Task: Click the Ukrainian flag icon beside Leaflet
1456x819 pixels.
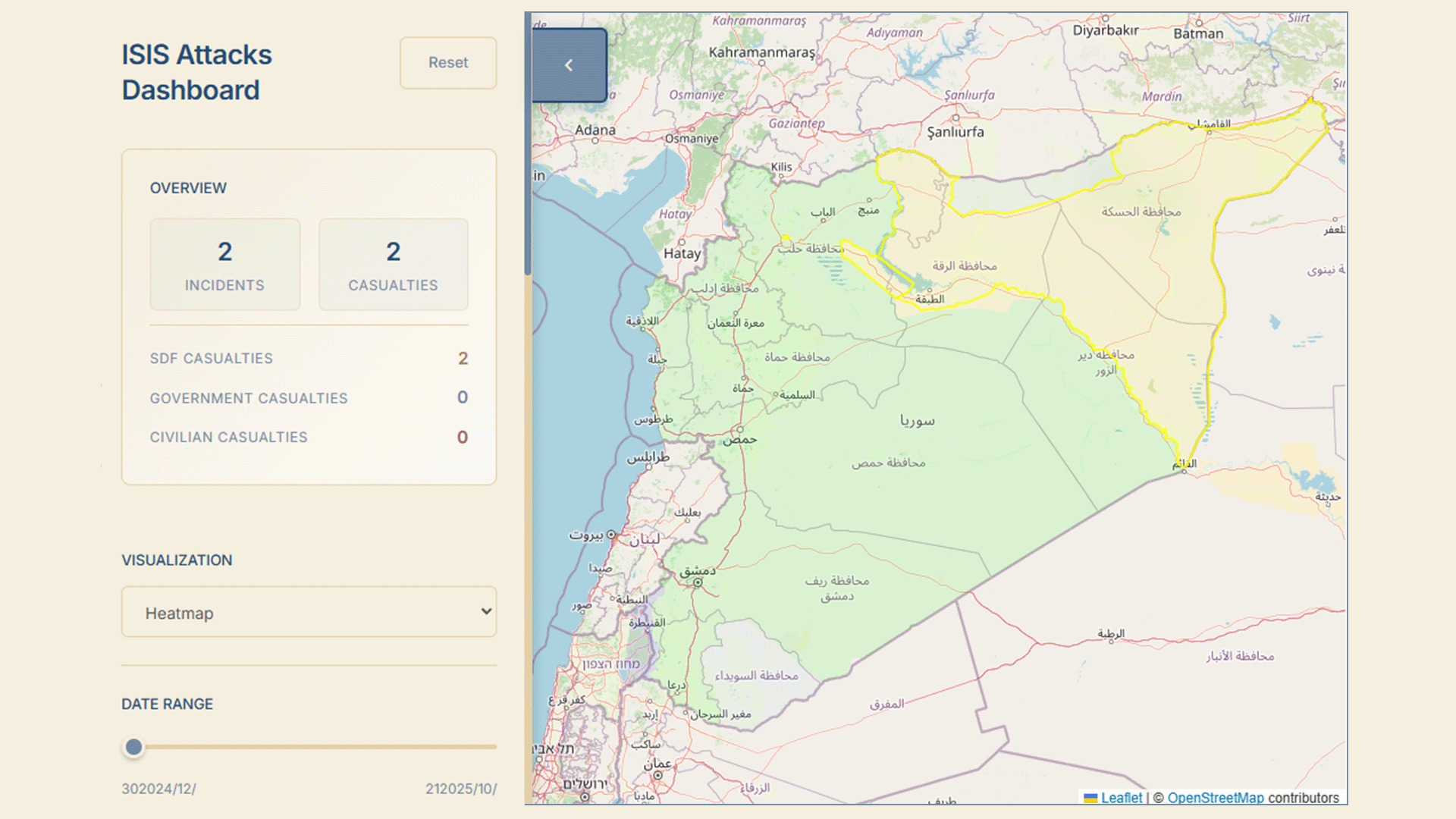Action: pyautogui.click(x=1090, y=798)
